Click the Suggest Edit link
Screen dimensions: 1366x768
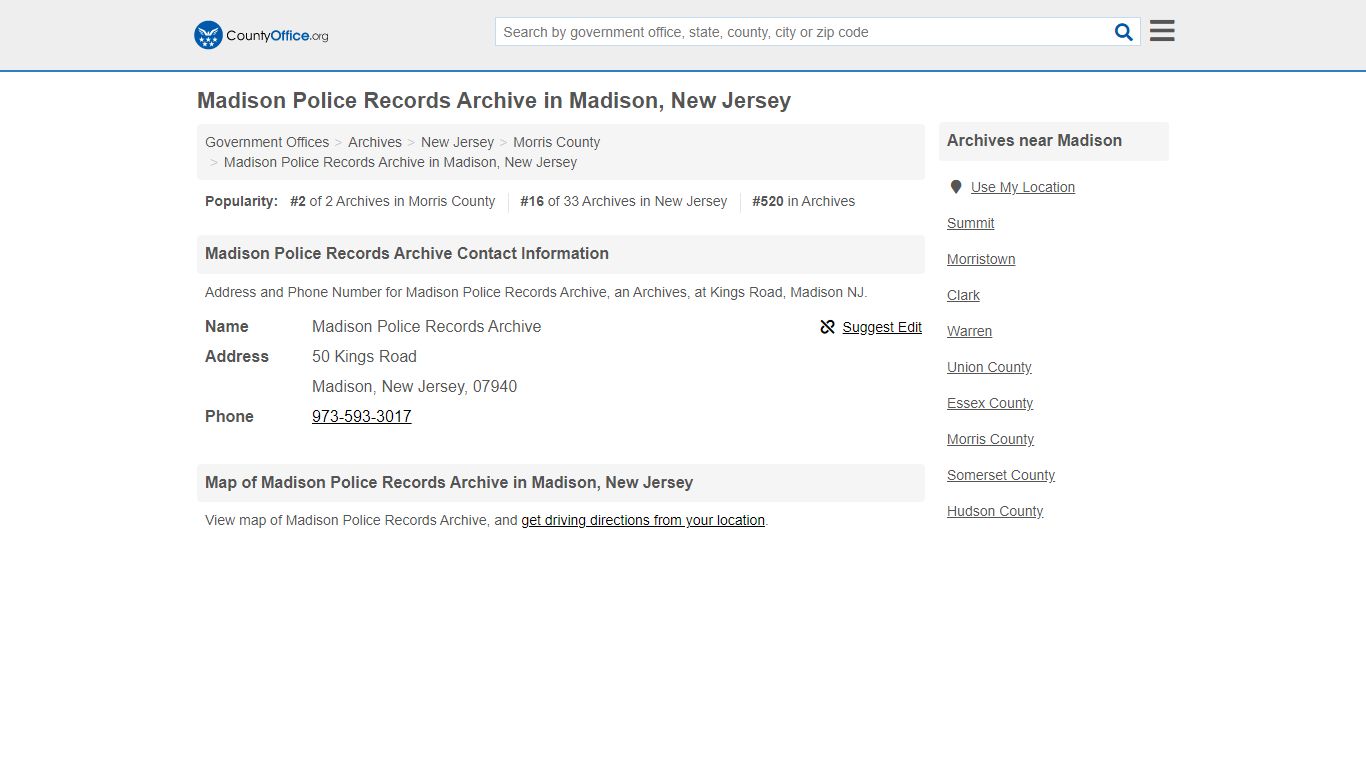coord(882,327)
